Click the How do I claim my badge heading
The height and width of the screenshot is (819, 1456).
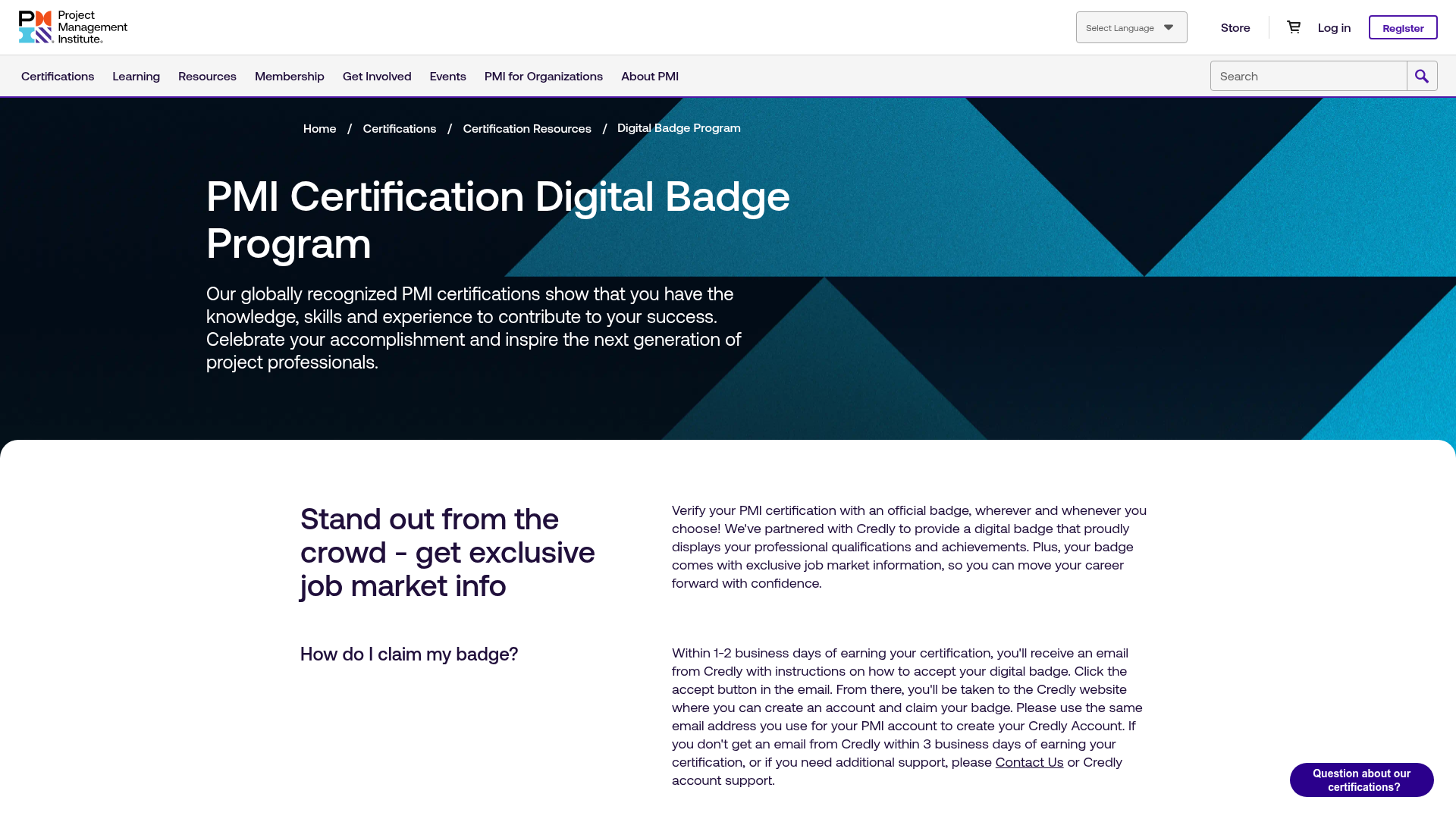pyautogui.click(x=409, y=654)
